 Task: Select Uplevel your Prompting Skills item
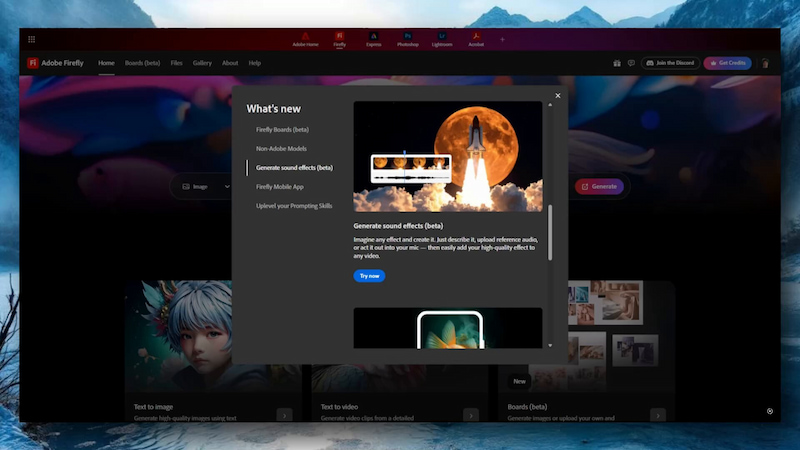coord(294,206)
